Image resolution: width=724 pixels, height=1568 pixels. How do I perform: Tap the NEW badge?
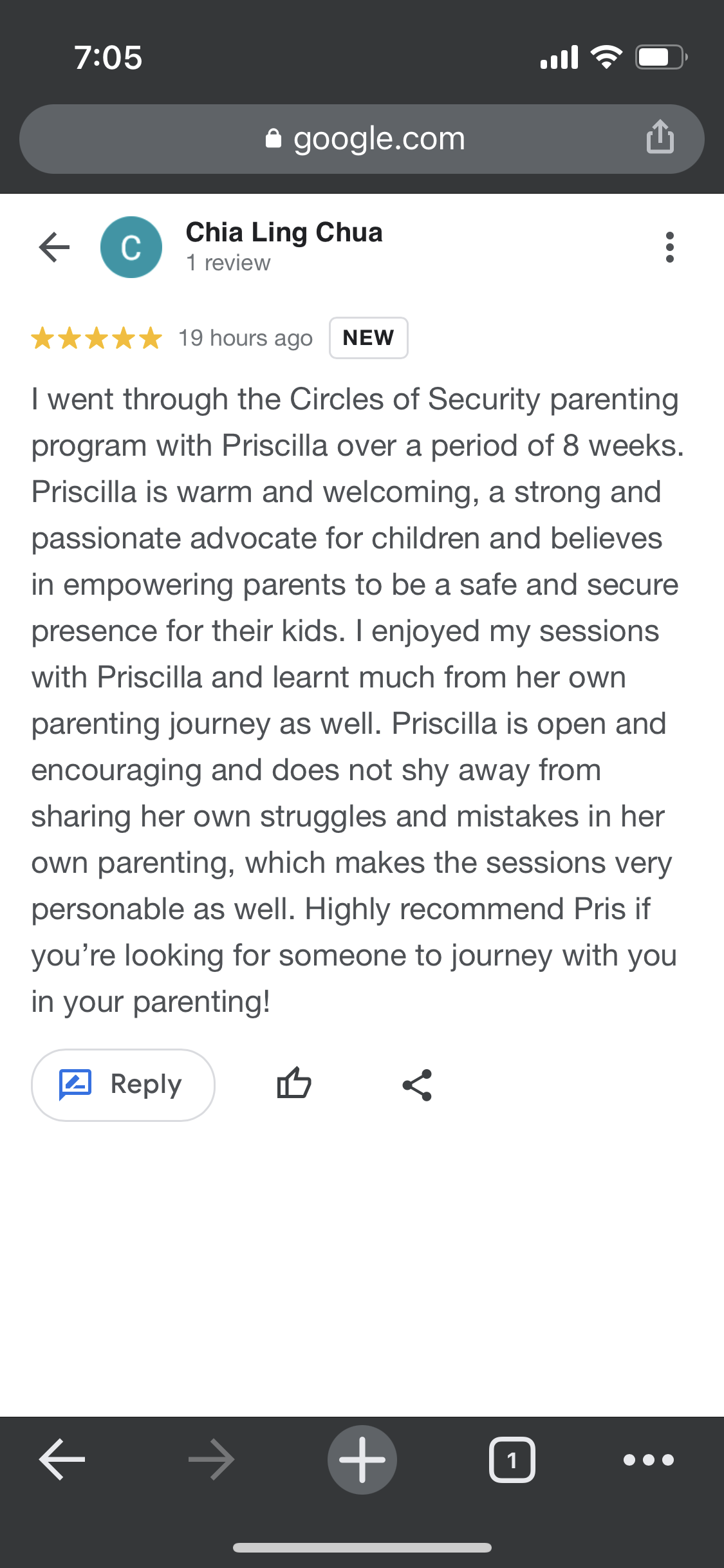tap(368, 338)
